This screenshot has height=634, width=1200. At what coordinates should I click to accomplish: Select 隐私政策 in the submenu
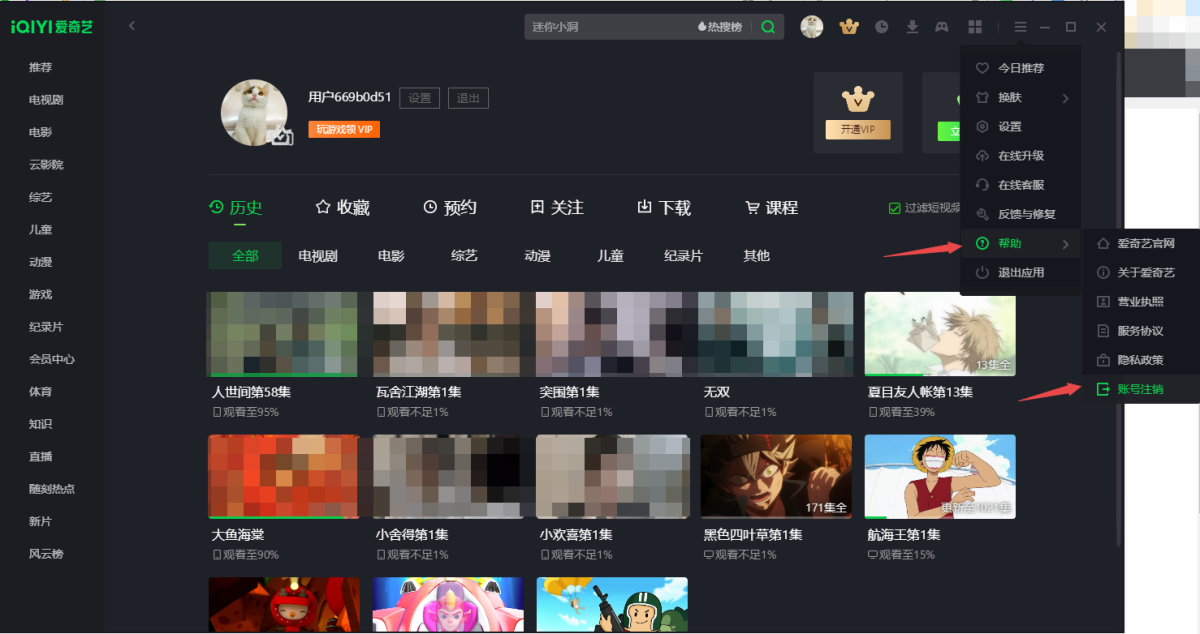coord(1141,359)
